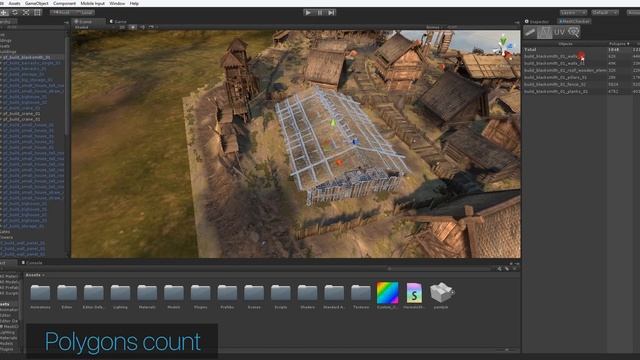Open the Window menu
Viewport: 640px width, 360px height.
coord(117,3)
